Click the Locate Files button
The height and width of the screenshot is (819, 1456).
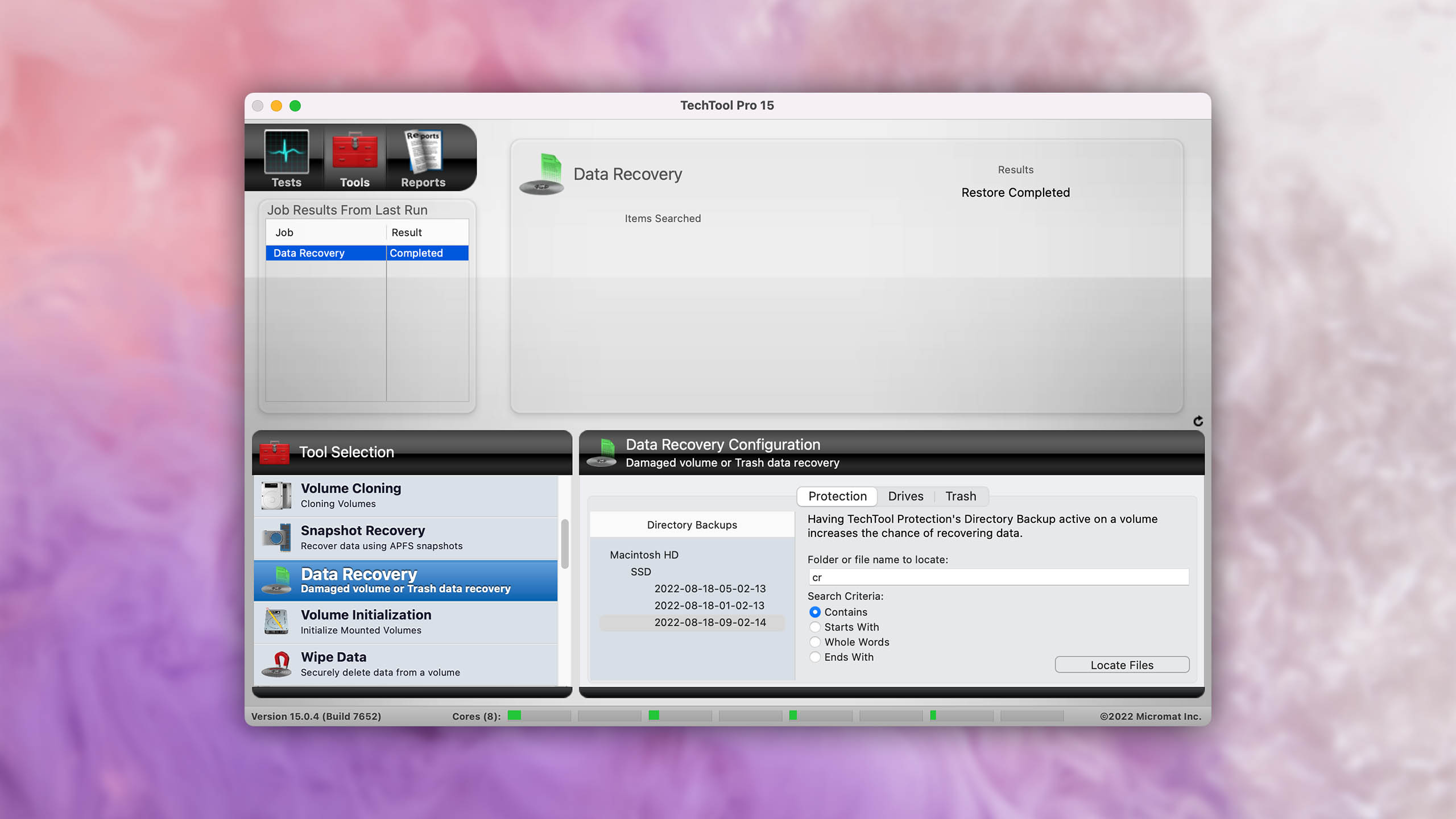1122,665
